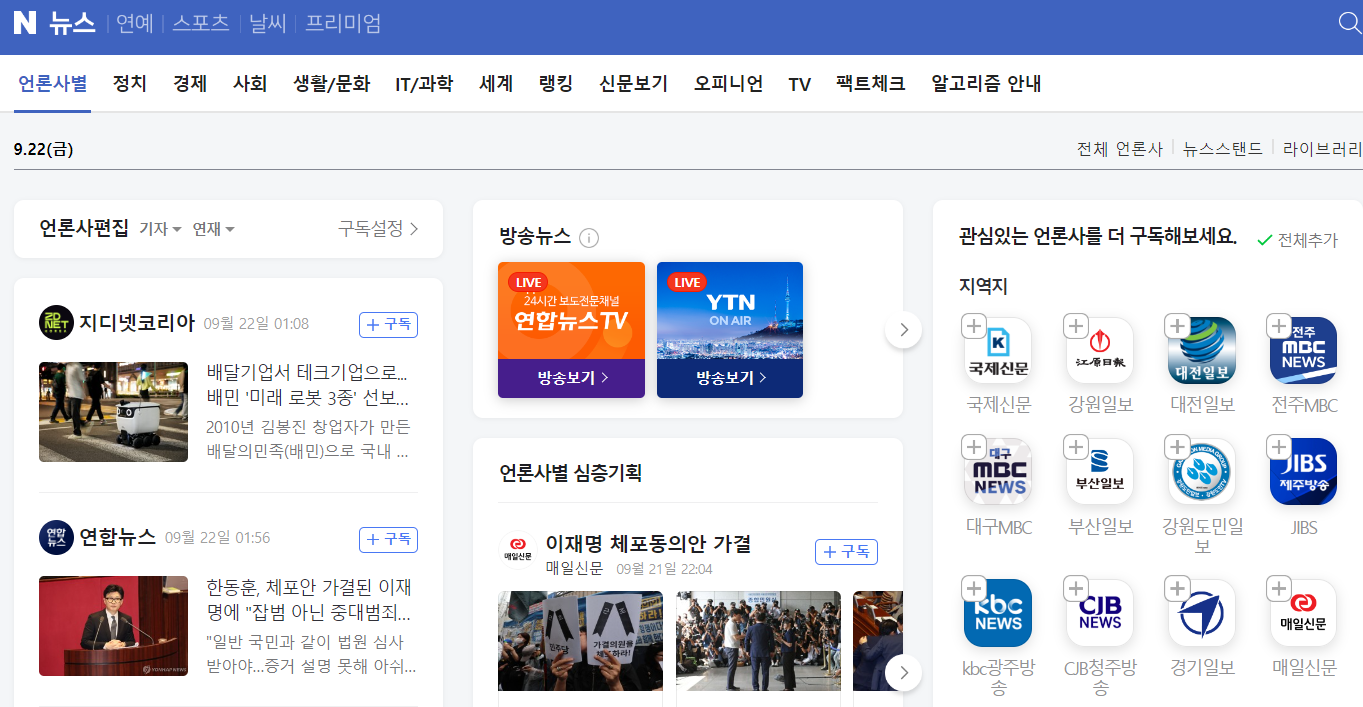This screenshot has height=707, width=1363.
Task: Open the 매일신문 icon in the 지역지 grid
Action: [x=1304, y=613]
